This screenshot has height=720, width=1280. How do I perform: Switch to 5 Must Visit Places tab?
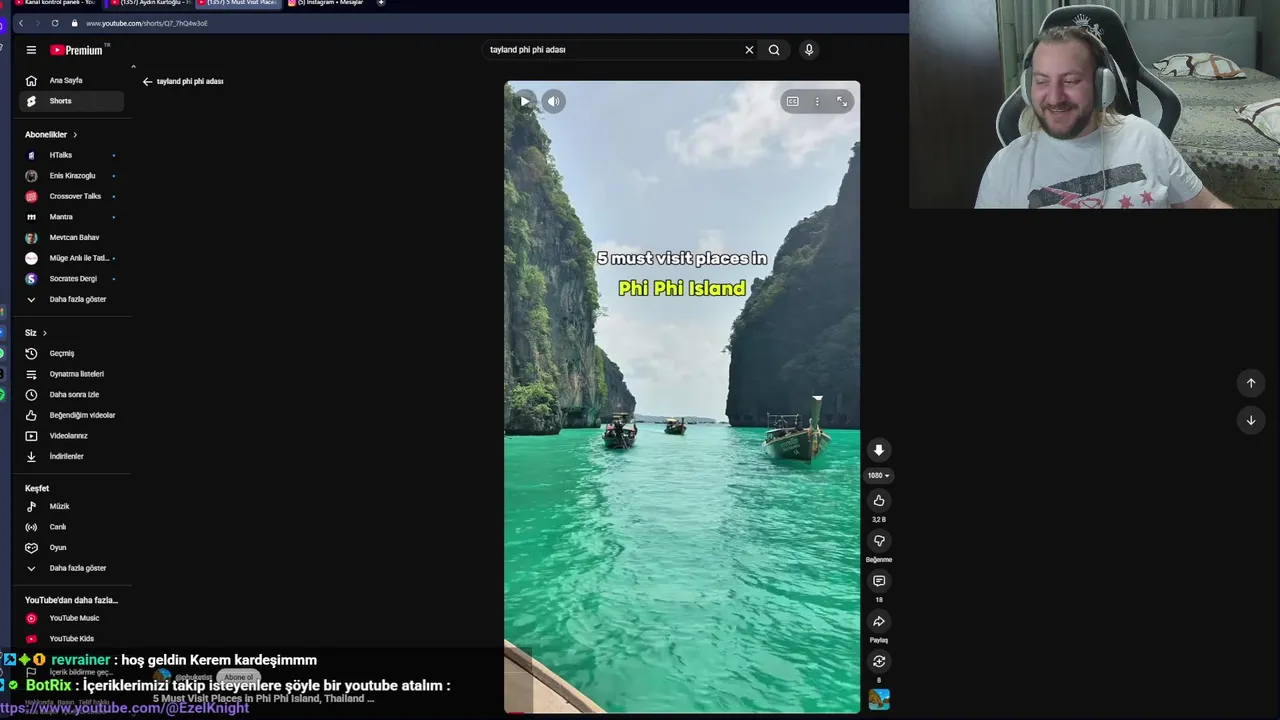point(240,3)
